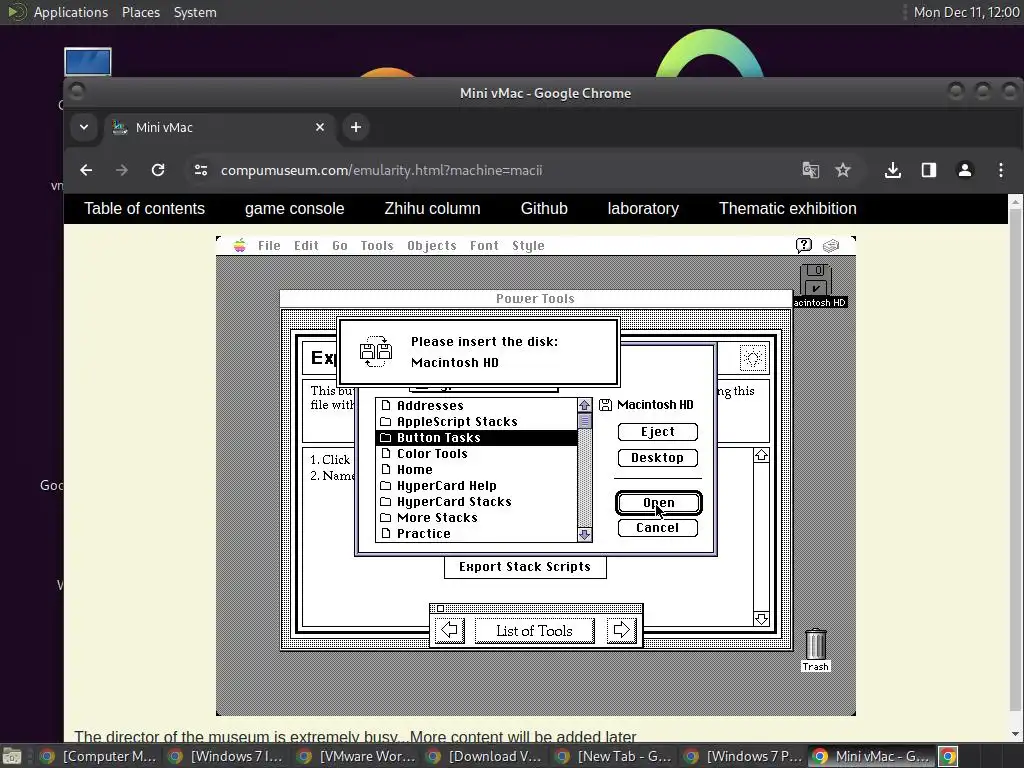The height and width of the screenshot is (768, 1024).
Task: Select the Macintosh HD desktop disk icon
Action: (x=816, y=280)
